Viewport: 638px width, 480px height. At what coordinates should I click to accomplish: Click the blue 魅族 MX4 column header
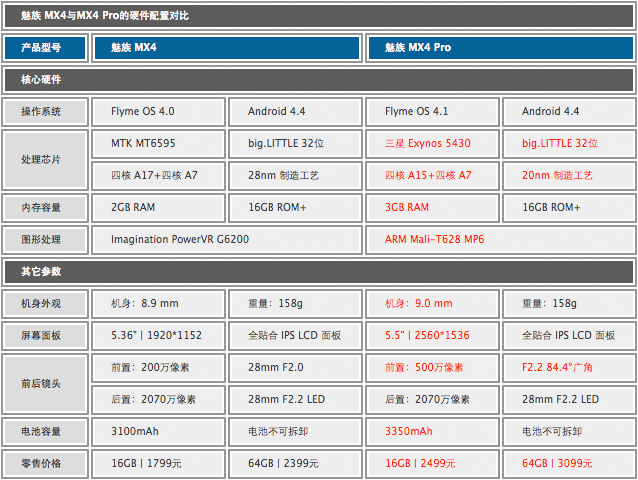point(227,48)
